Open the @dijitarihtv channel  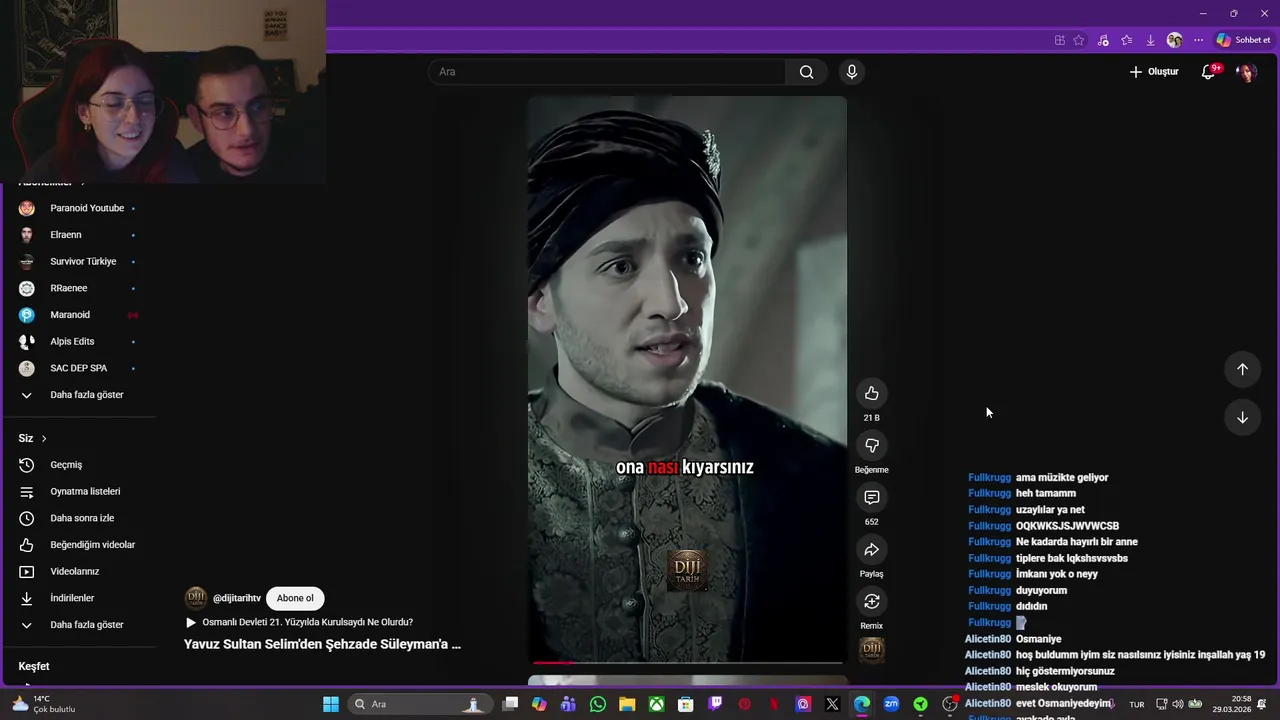coord(237,598)
